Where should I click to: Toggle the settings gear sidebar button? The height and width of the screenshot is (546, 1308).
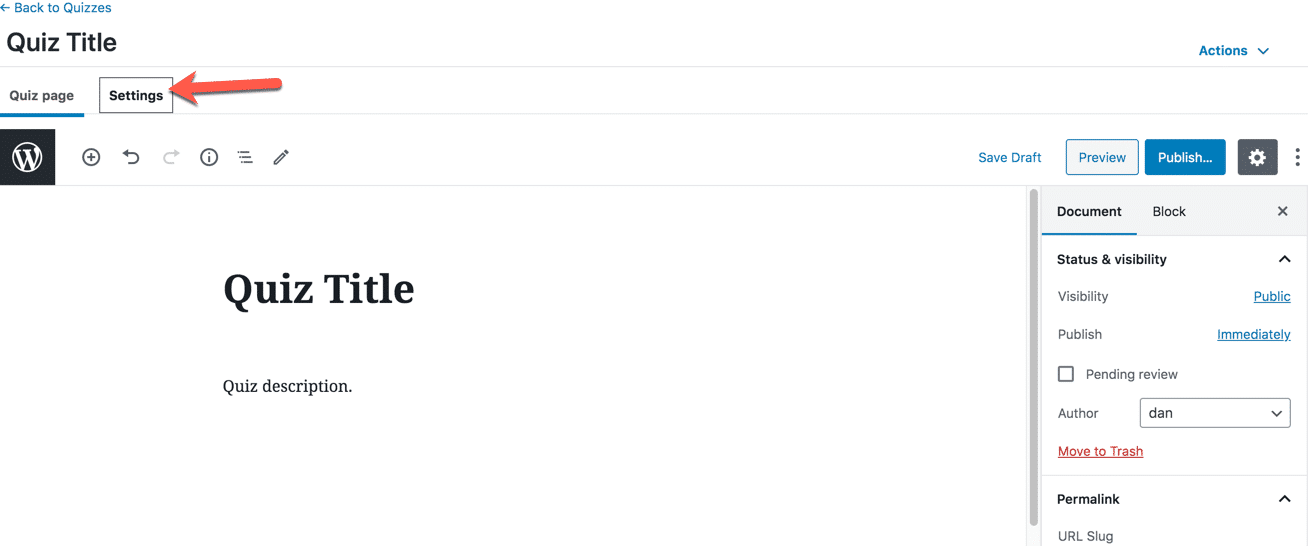click(x=1257, y=157)
